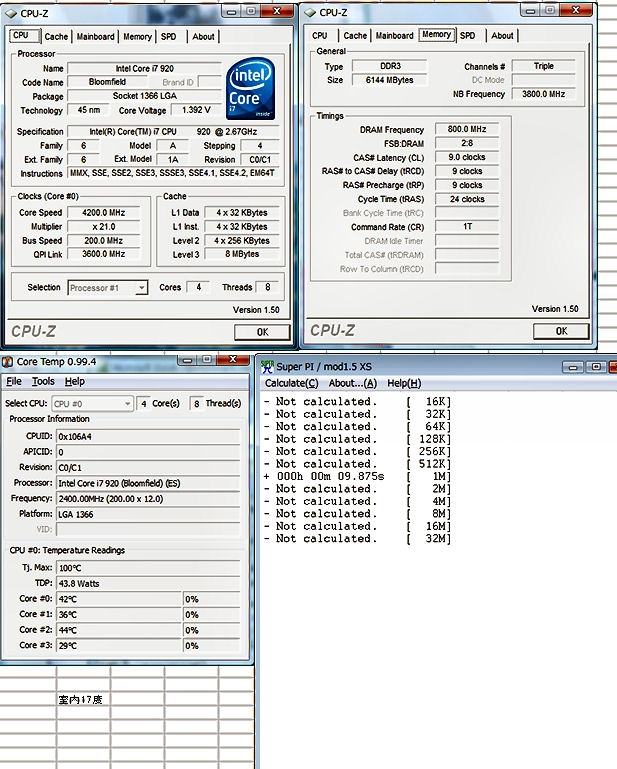The image size is (617, 769).
Task: Click the CPUID value field in Core Temp
Action: pos(147,437)
